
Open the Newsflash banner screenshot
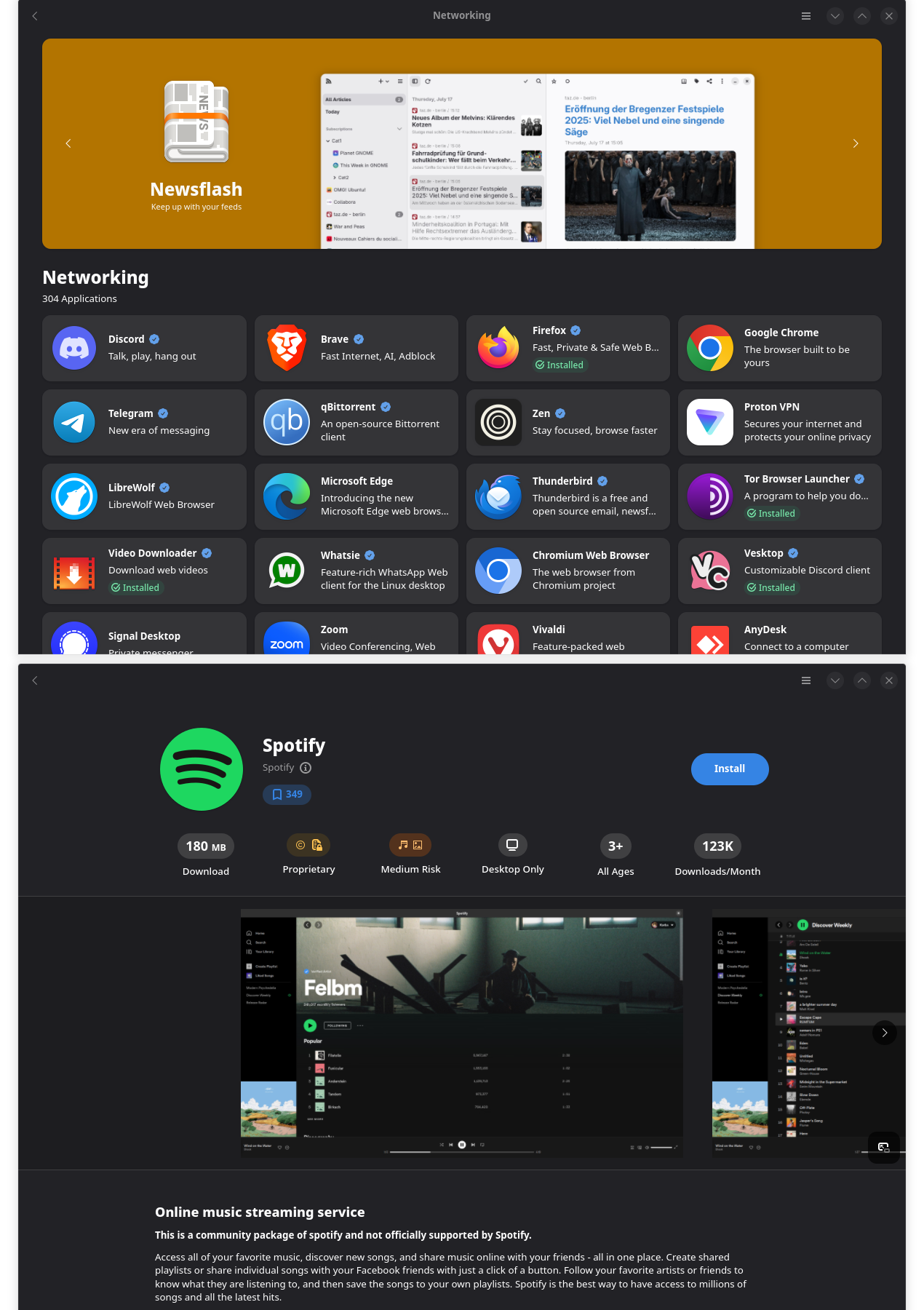click(538, 161)
